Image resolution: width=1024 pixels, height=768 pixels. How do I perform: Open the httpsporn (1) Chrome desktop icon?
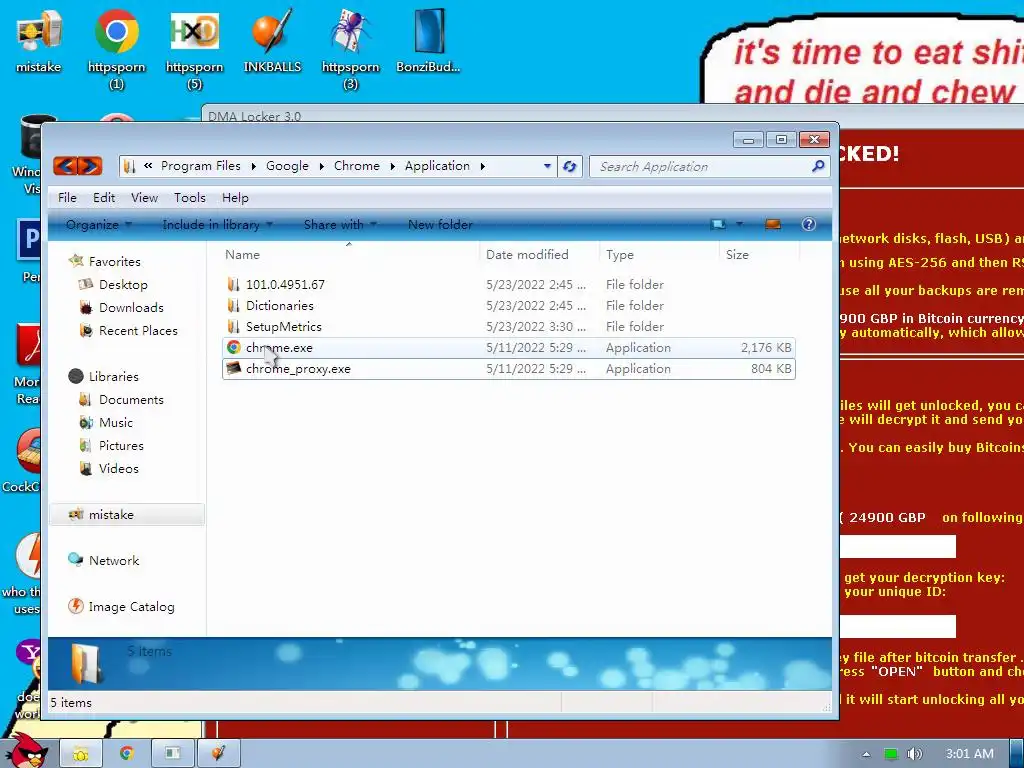click(x=116, y=47)
